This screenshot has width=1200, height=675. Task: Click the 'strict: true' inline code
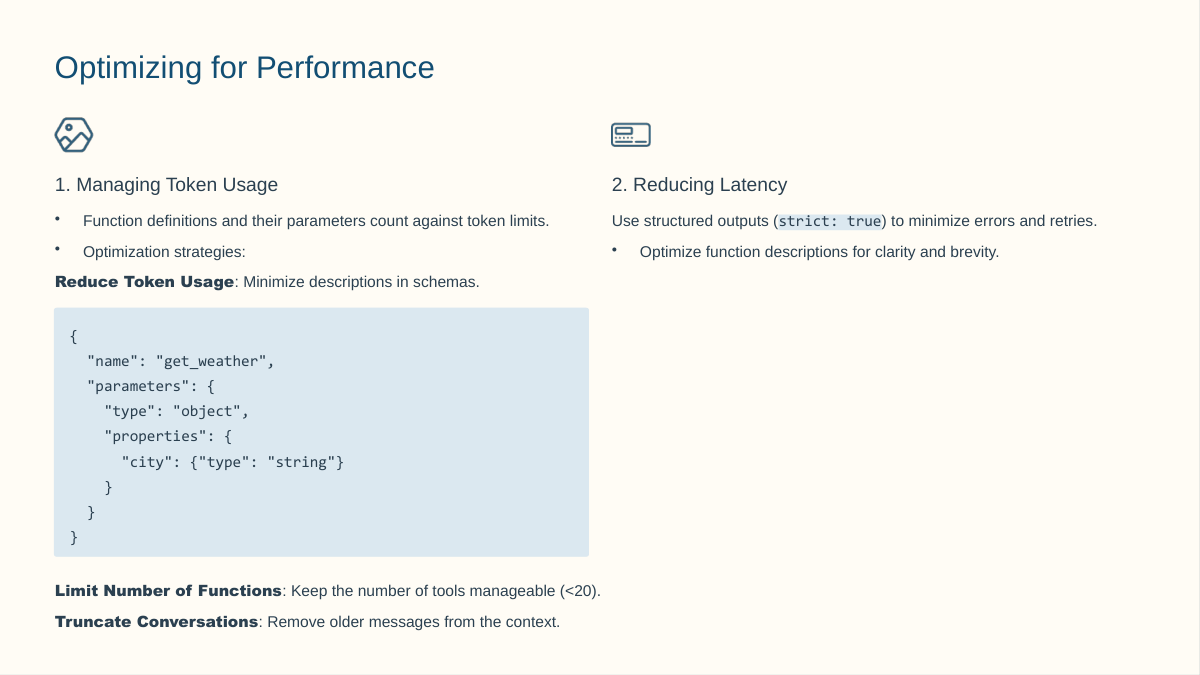830,221
